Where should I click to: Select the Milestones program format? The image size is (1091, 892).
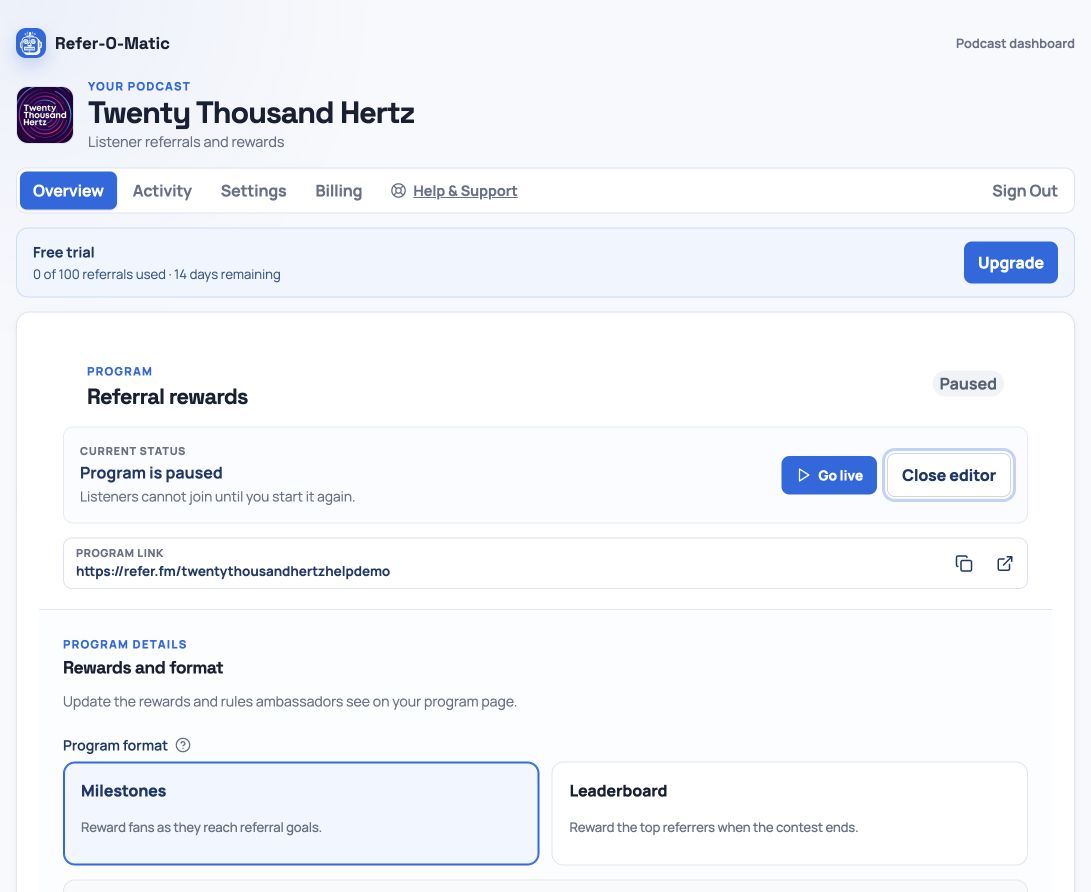pyautogui.click(x=301, y=813)
